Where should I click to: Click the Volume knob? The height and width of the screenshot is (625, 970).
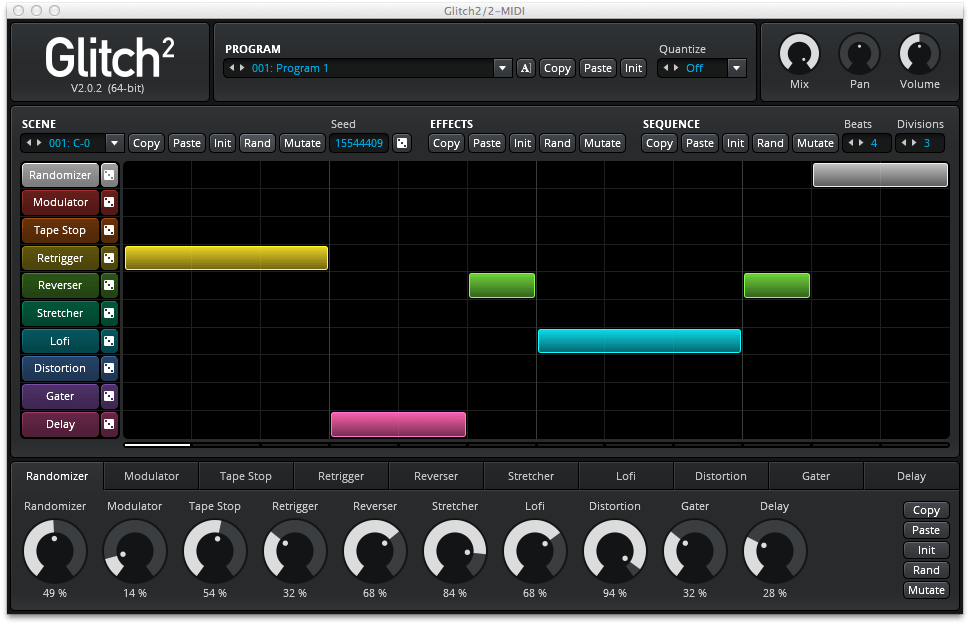[919, 54]
